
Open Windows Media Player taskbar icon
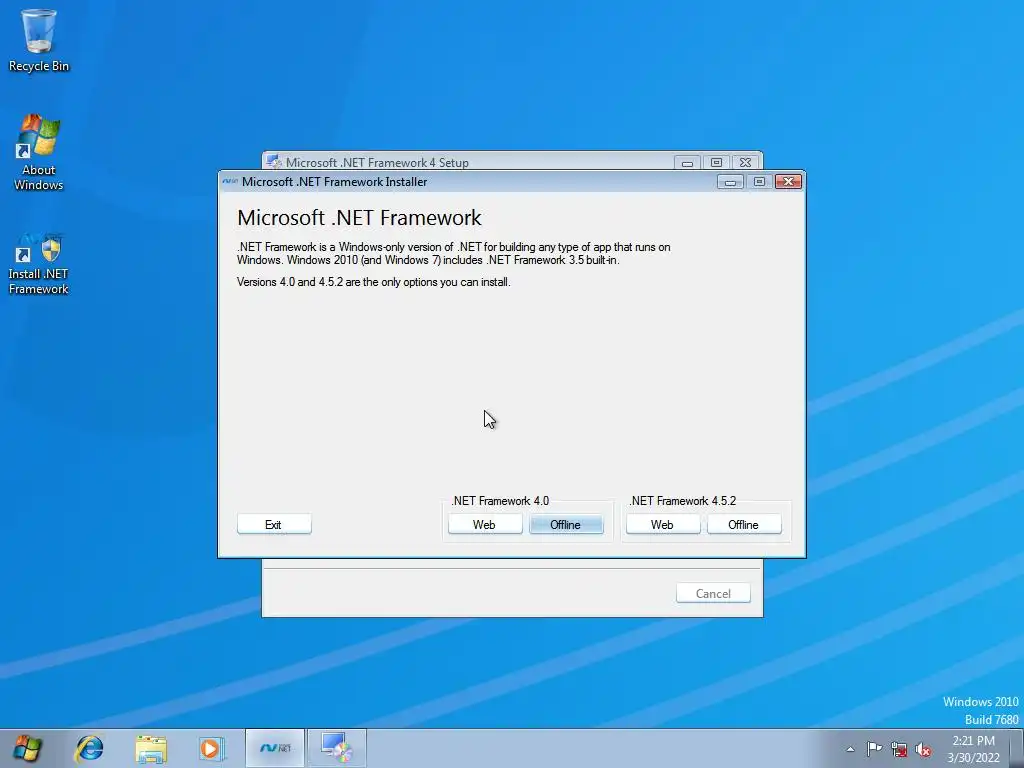(211, 748)
